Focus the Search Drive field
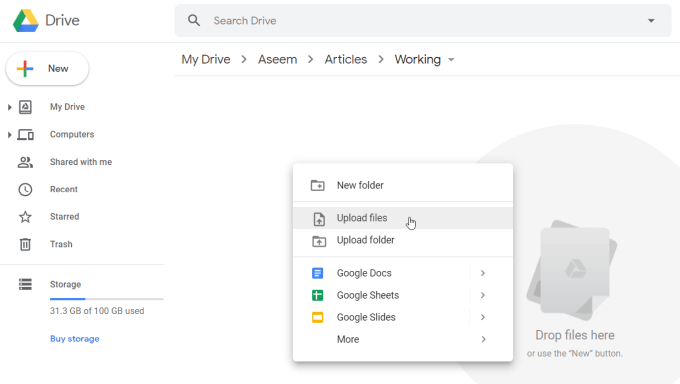The image size is (680, 384). [423, 20]
